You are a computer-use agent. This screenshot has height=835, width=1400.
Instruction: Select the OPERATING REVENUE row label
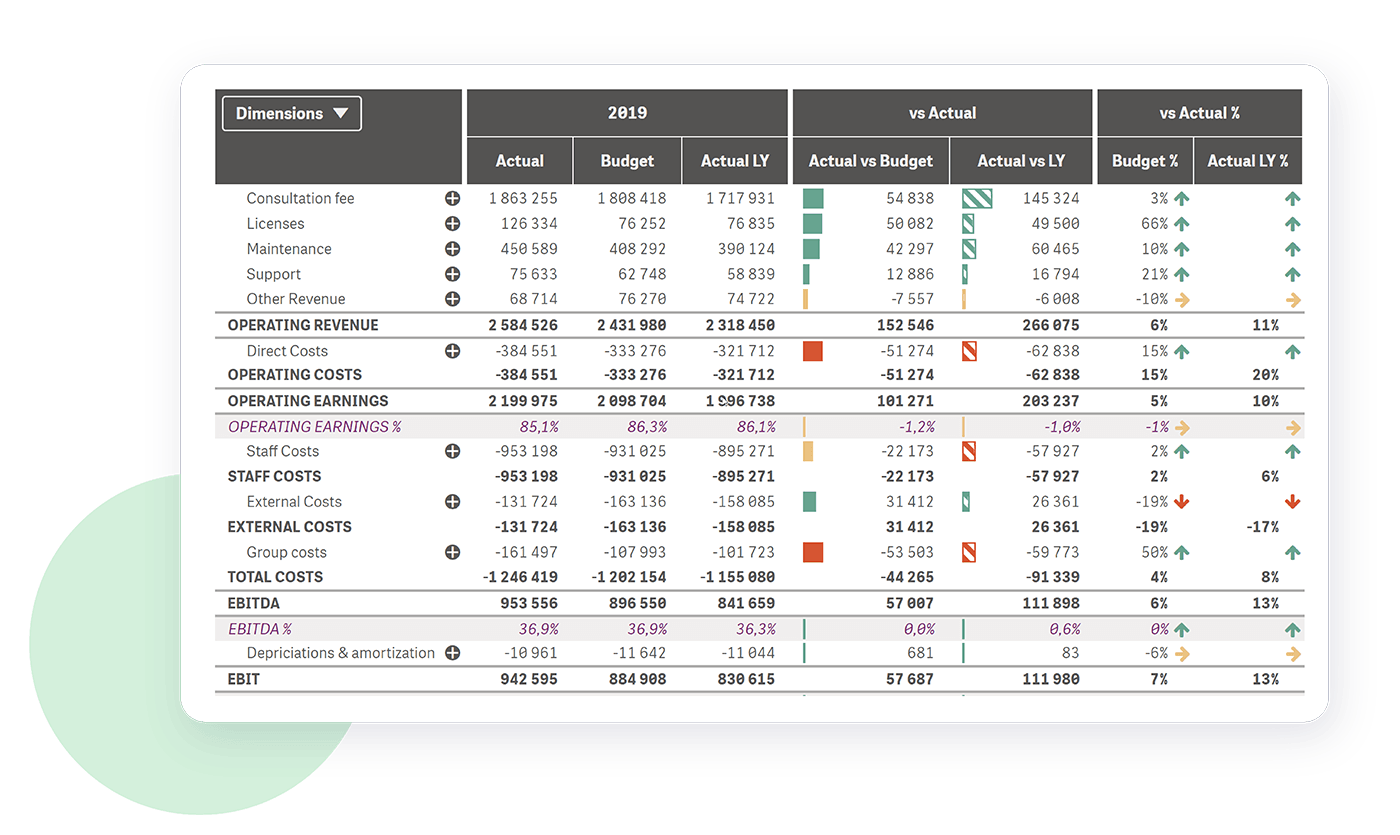tap(303, 325)
